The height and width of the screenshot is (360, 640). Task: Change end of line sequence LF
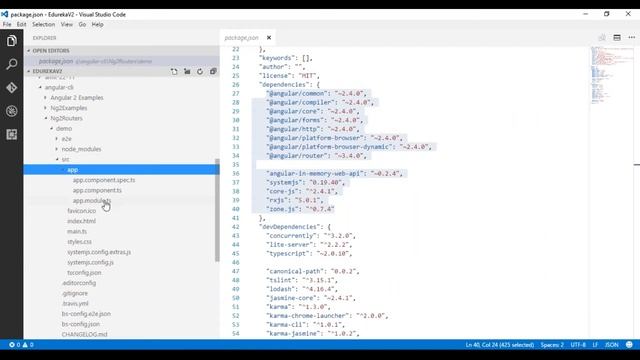coord(595,345)
